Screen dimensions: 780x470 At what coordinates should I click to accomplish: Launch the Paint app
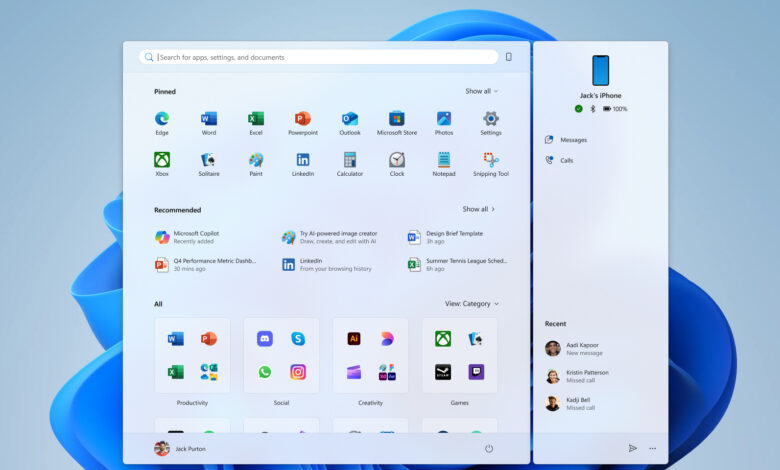(x=256, y=164)
